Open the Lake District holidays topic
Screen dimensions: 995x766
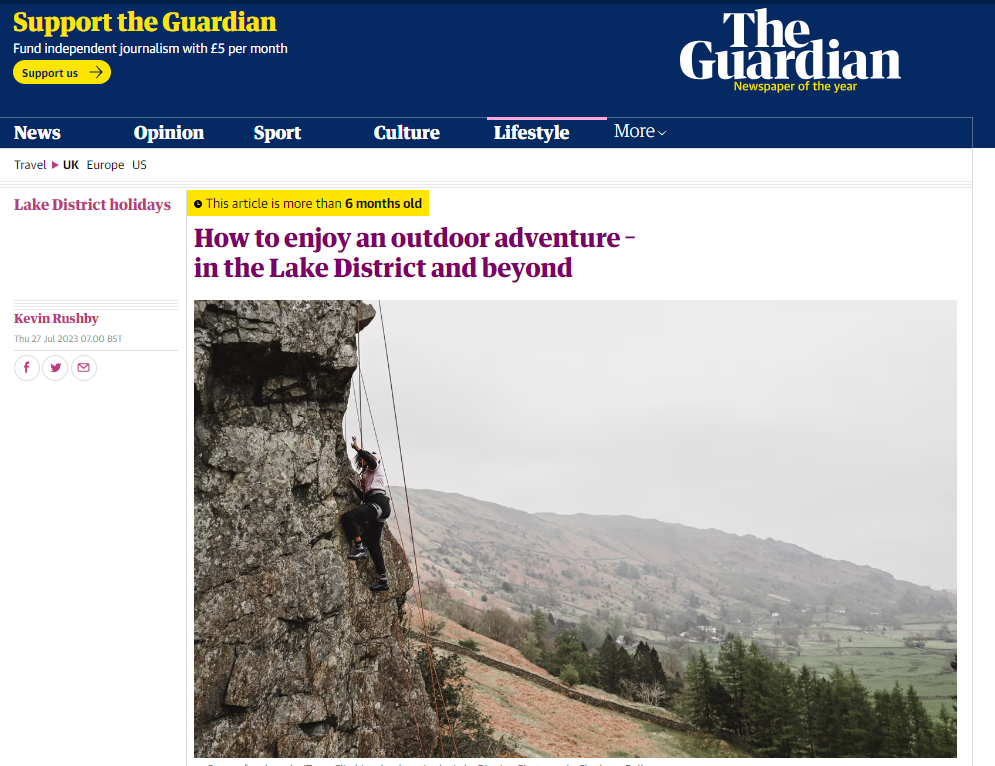(93, 204)
